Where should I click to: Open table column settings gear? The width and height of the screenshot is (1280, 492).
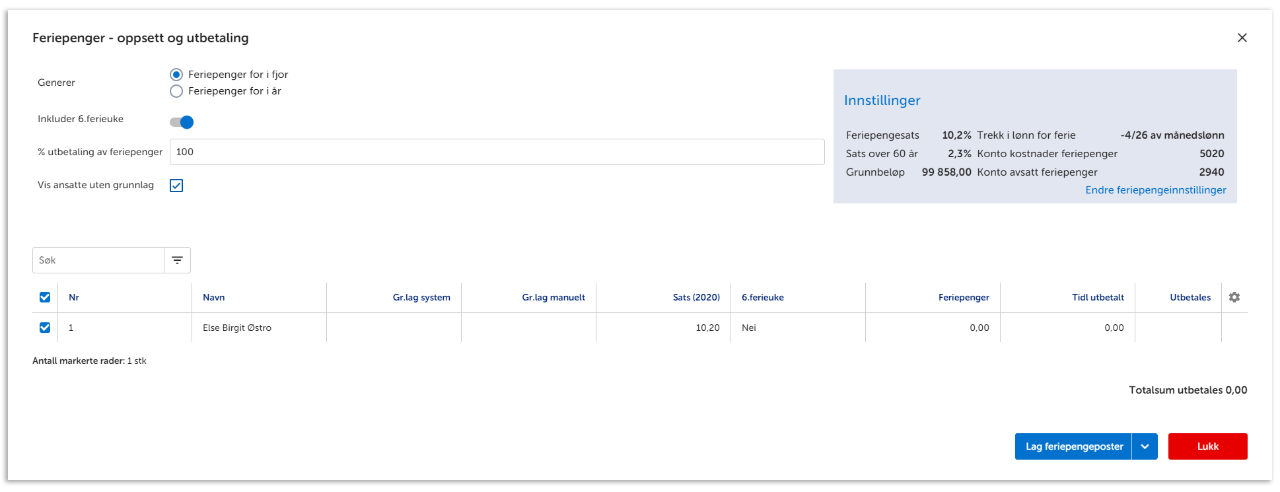coord(1234,297)
